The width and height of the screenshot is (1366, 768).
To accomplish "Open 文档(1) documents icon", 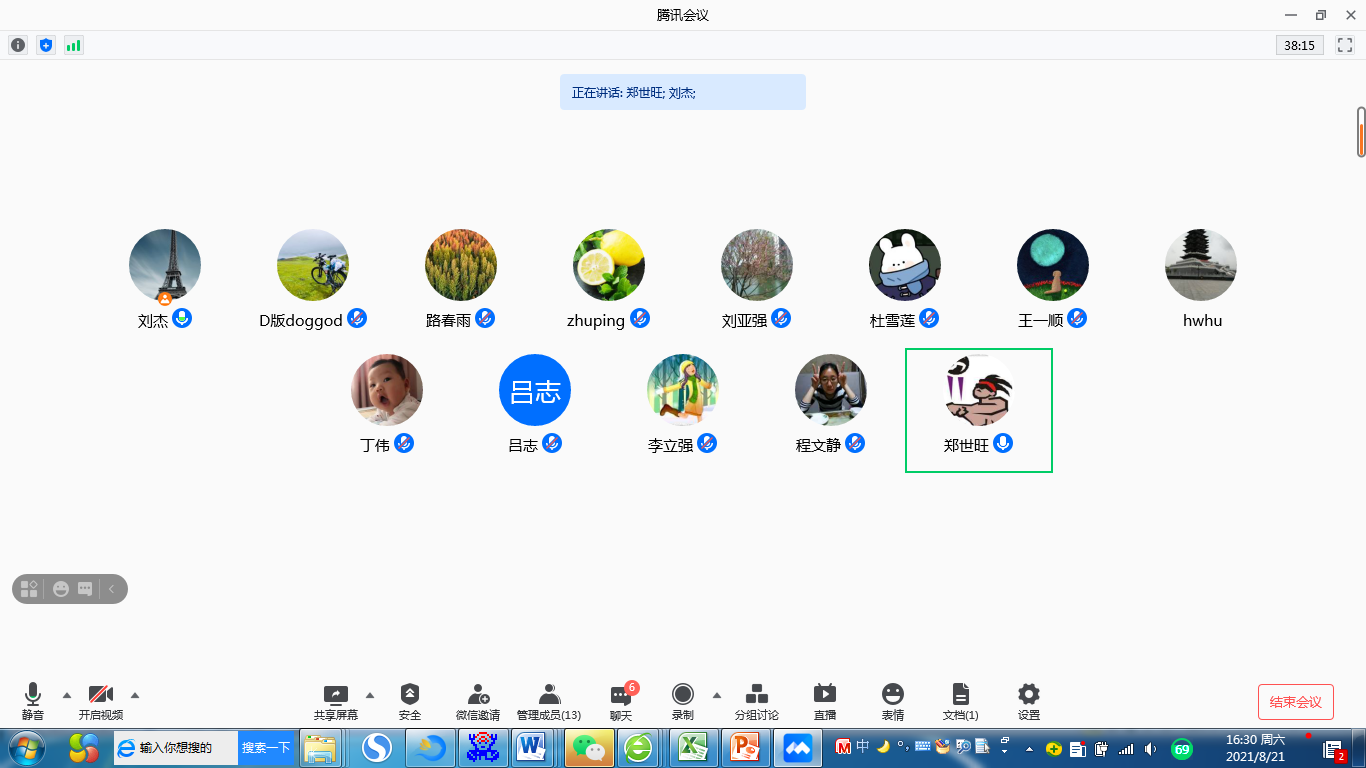I will click(960, 695).
